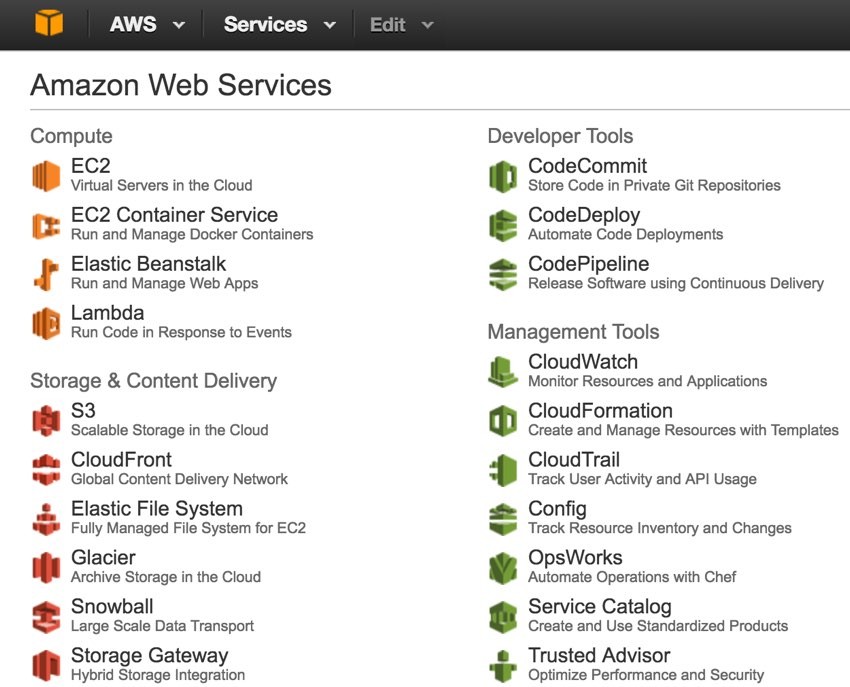Viewport: 850px width, 687px height.
Task: Open the Lambda link
Action: pos(107,312)
